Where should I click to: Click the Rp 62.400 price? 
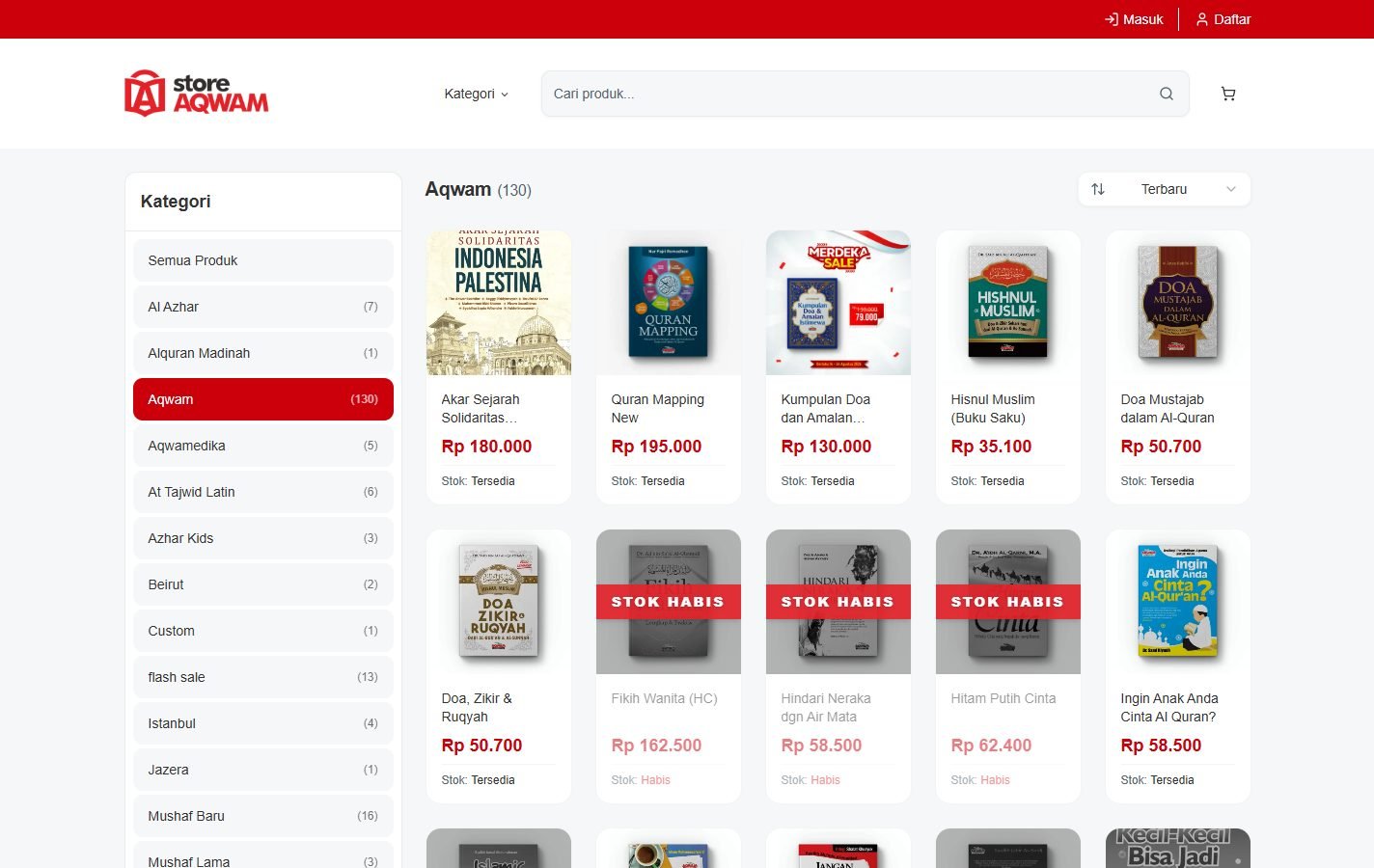991,746
